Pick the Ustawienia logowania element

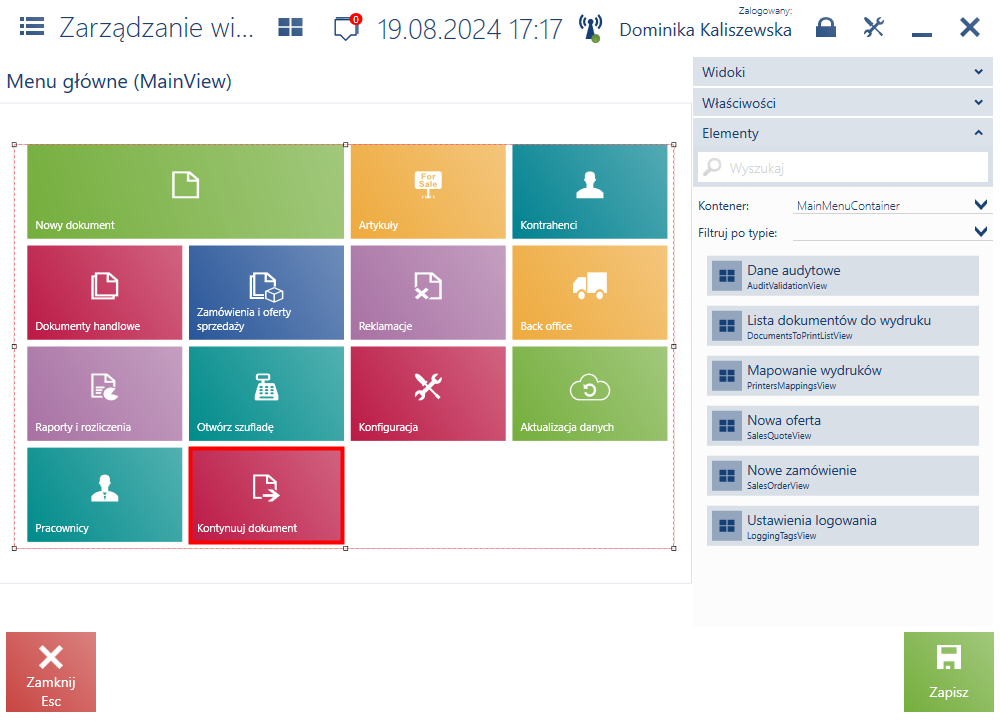(842, 526)
